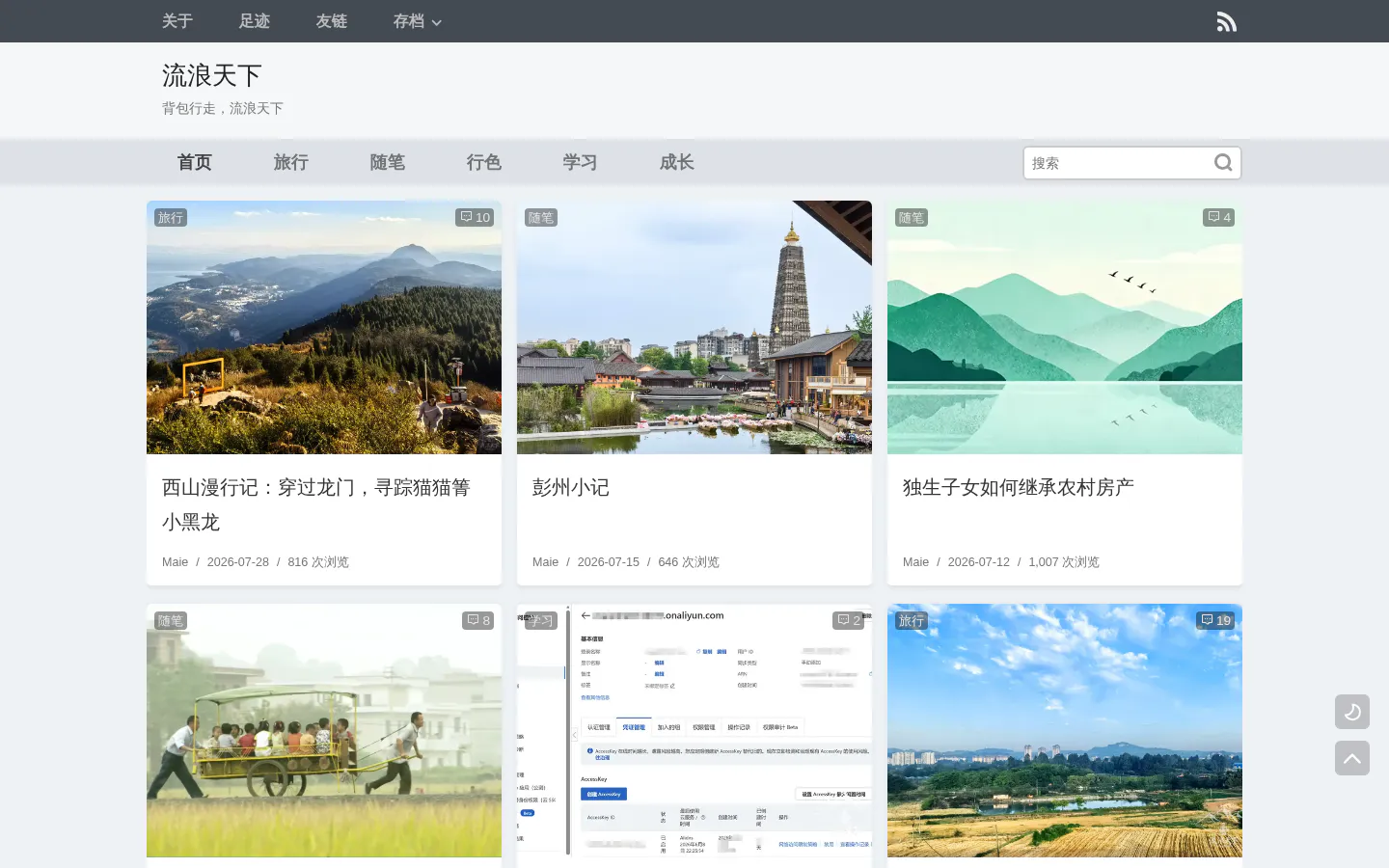Open the 行色 category tab
Viewport: 1389px width, 868px height.
(484, 162)
